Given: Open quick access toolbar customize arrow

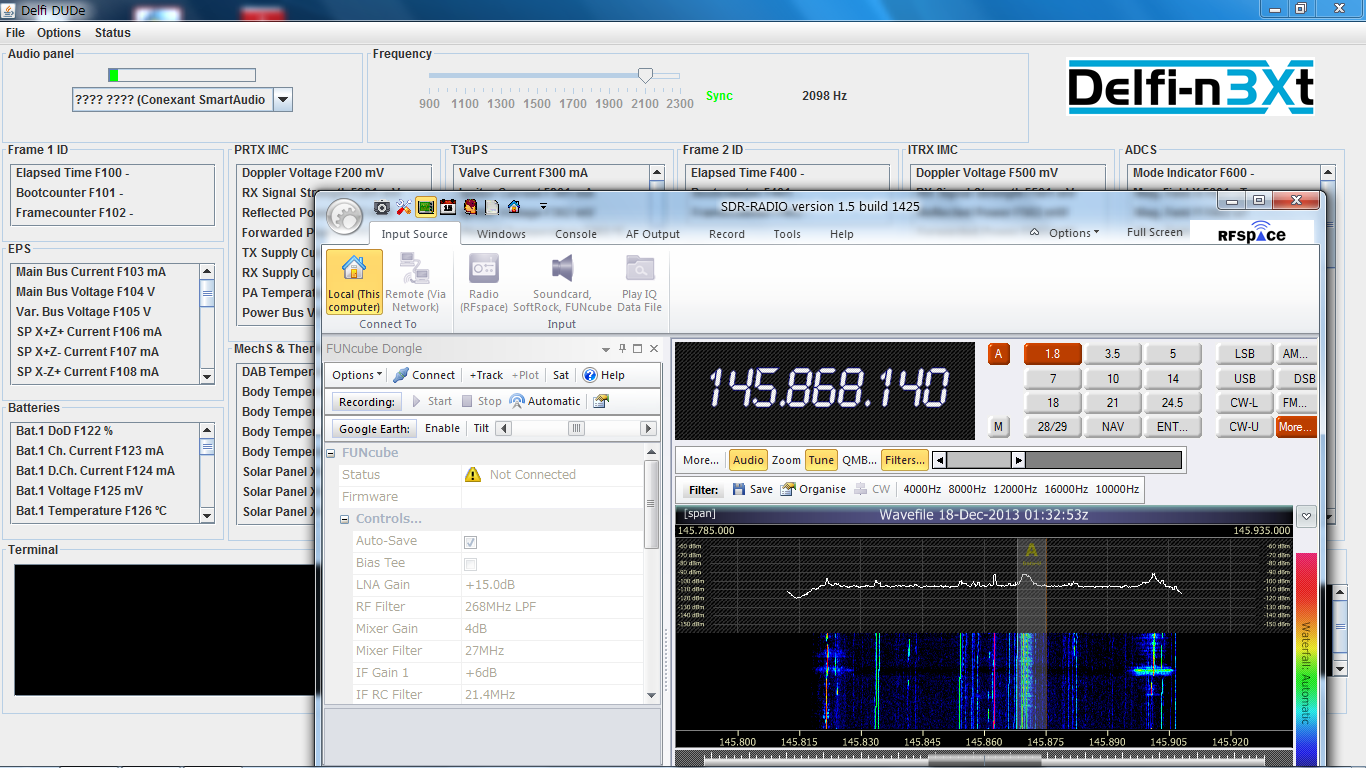Looking at the screenshot, I should [x=543, y=207].
